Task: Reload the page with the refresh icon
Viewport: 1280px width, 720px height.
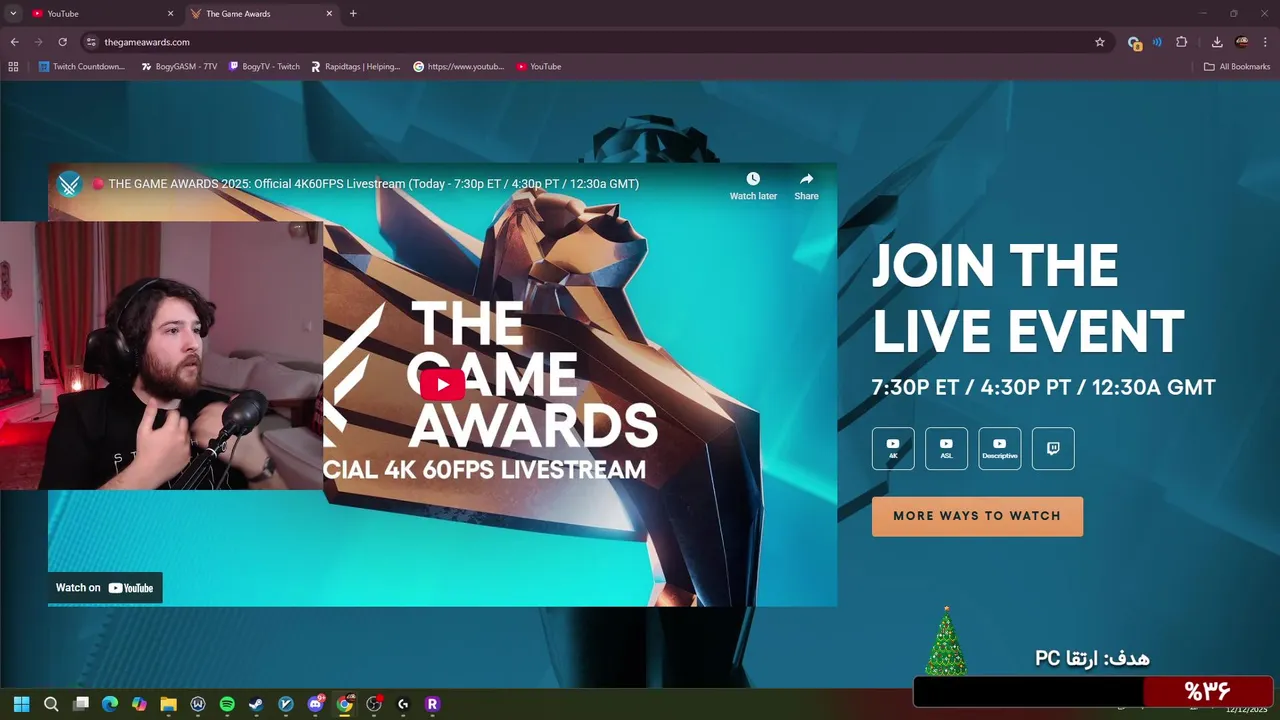Action: click(62, 42)
